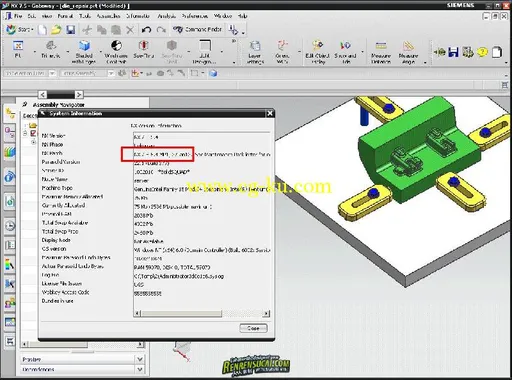Click the snap point options icon in selection bar

click(x=137, y=73)
